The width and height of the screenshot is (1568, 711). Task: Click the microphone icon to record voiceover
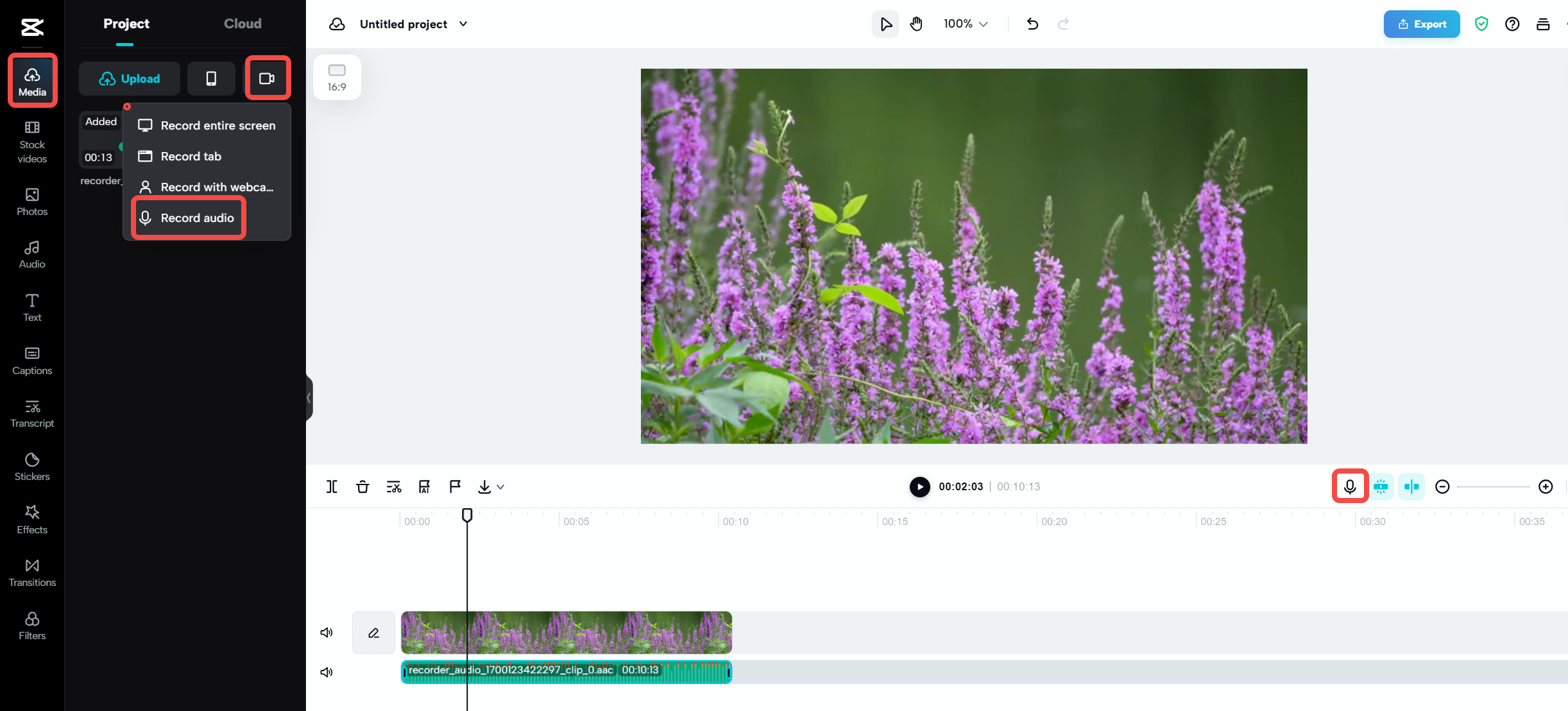pyautogui.click(x=1349, y=486)
